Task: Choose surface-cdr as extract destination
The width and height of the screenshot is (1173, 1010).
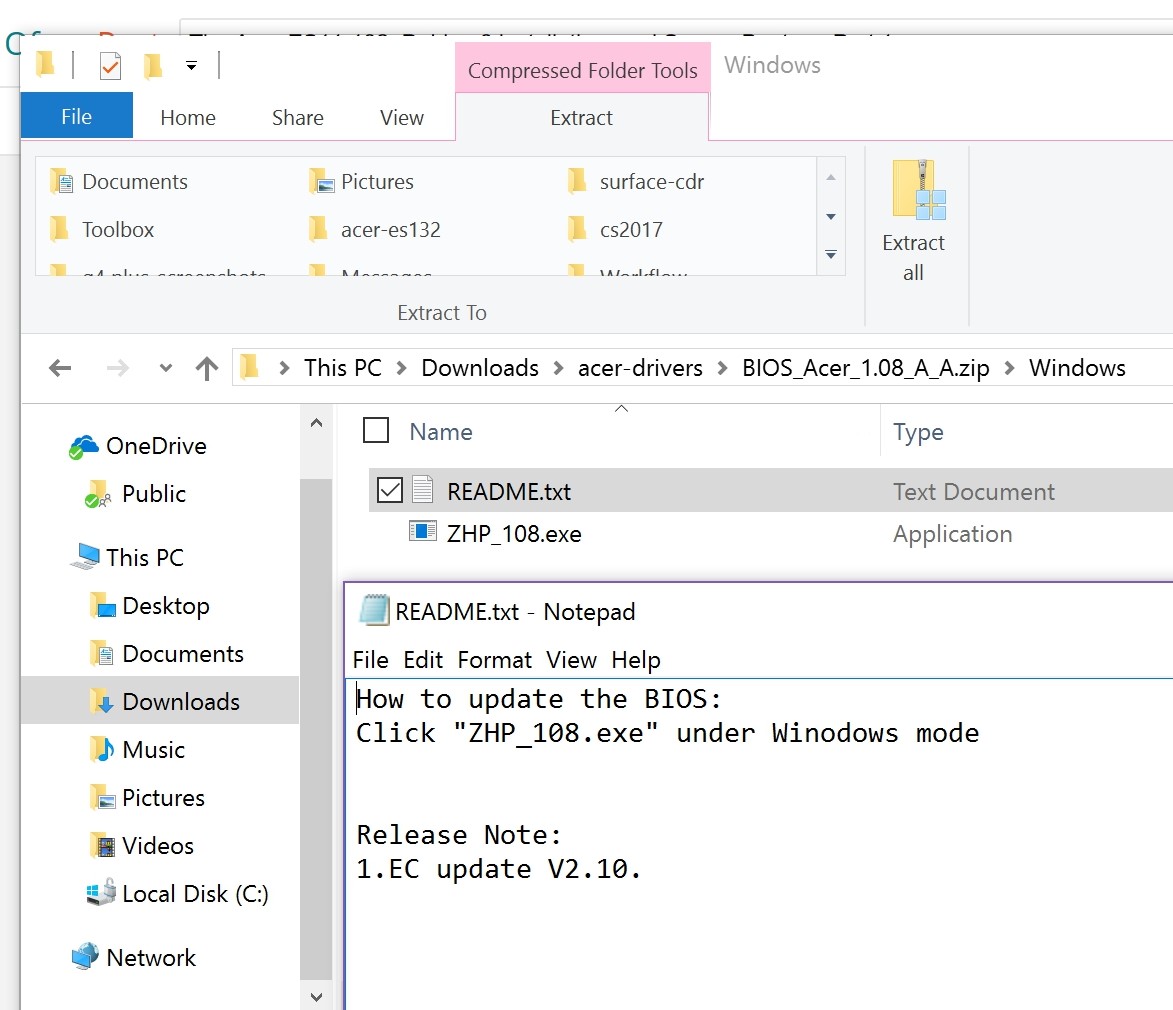Action: [x=637, y=182]
